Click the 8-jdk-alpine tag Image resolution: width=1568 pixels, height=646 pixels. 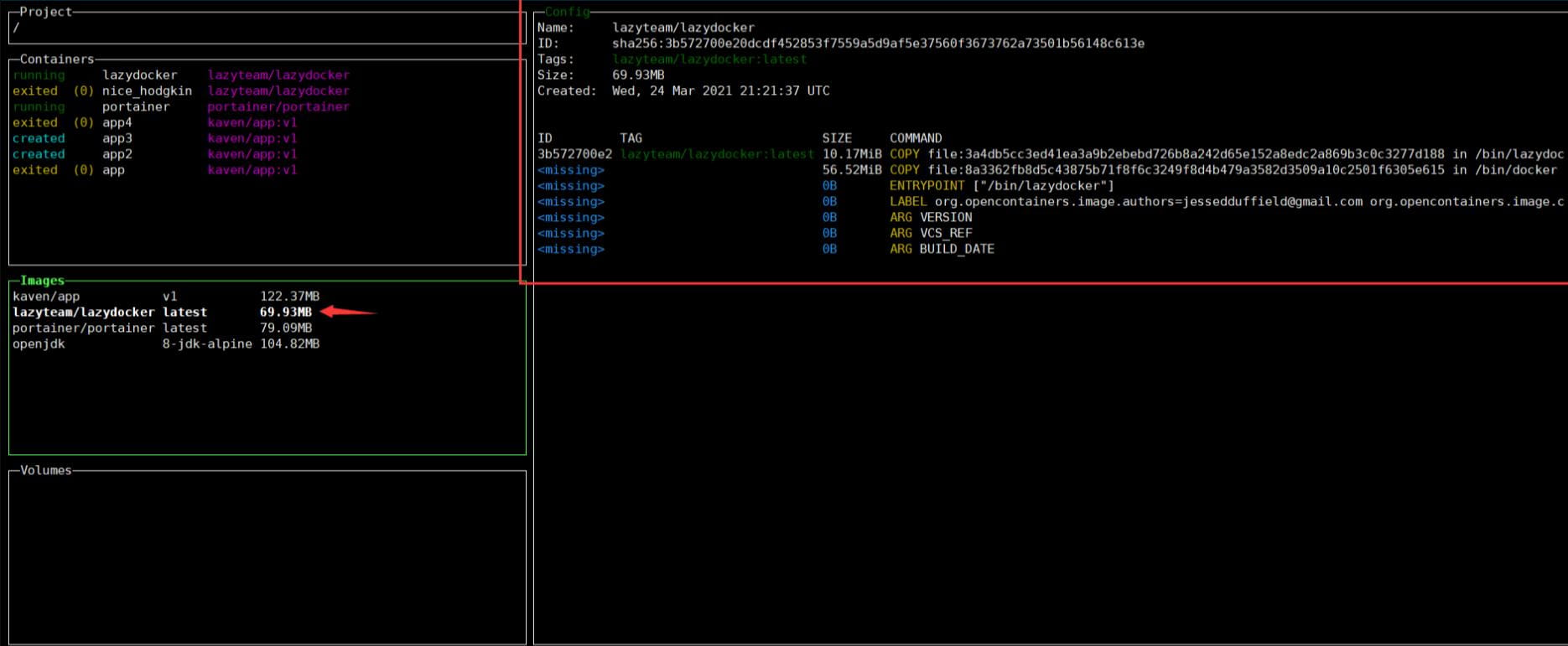(207, 344)
